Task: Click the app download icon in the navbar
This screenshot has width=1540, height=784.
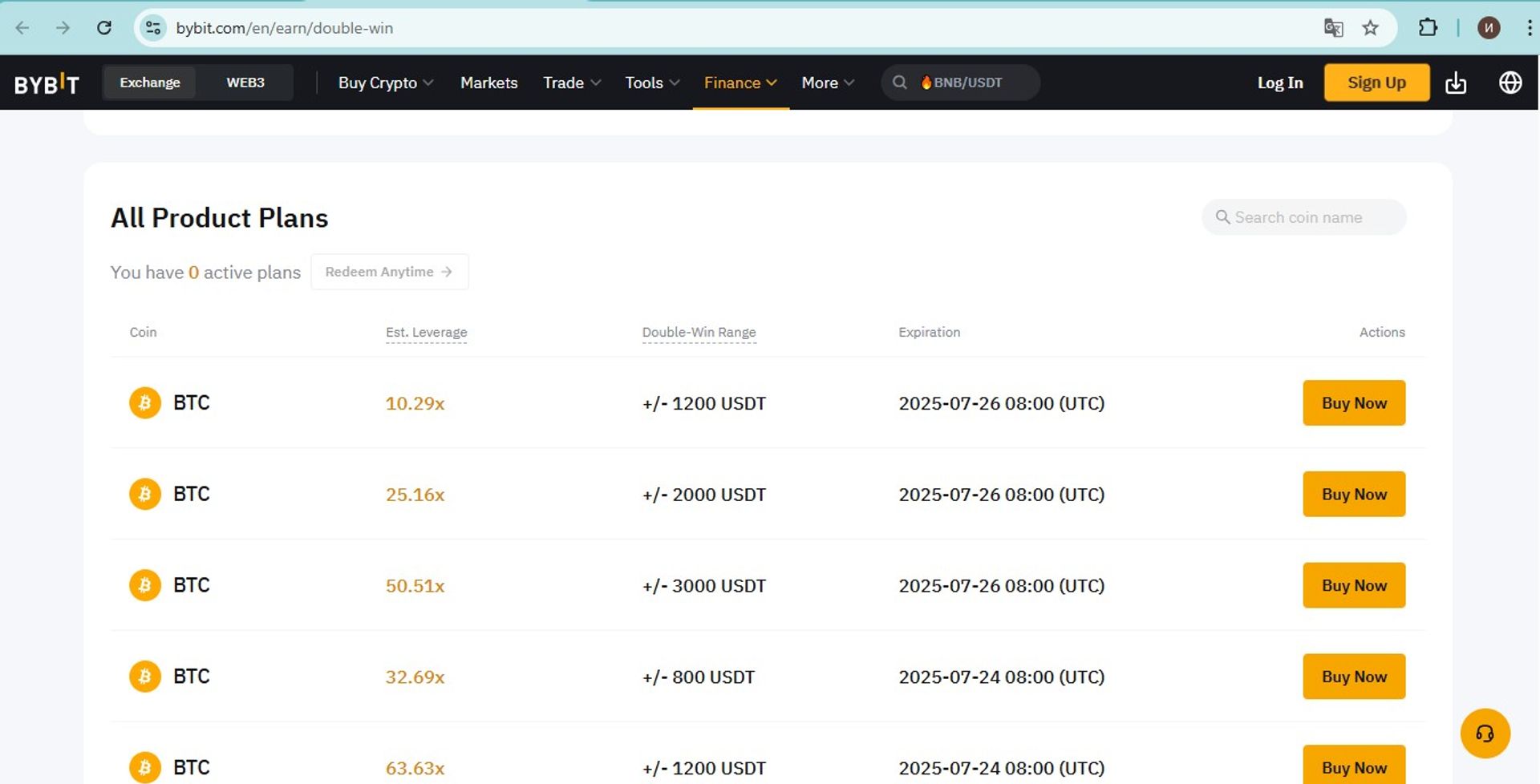Action: click(1456, 83)
